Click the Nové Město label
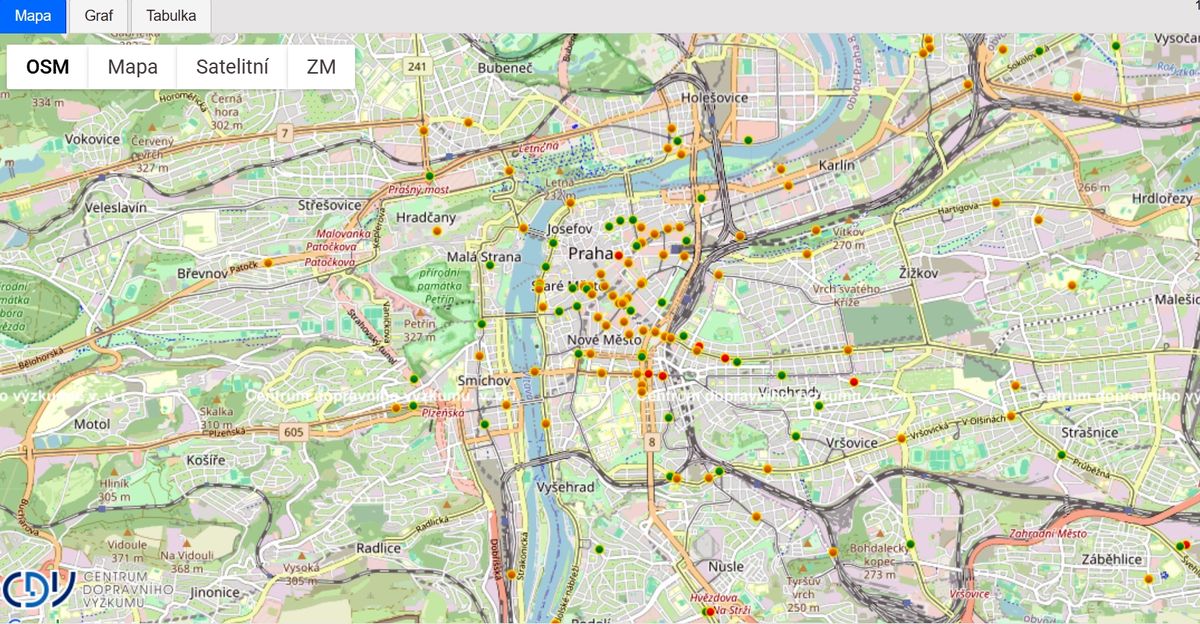The height and width of the screenshot is (624, 1200). [x=604, y=341]
